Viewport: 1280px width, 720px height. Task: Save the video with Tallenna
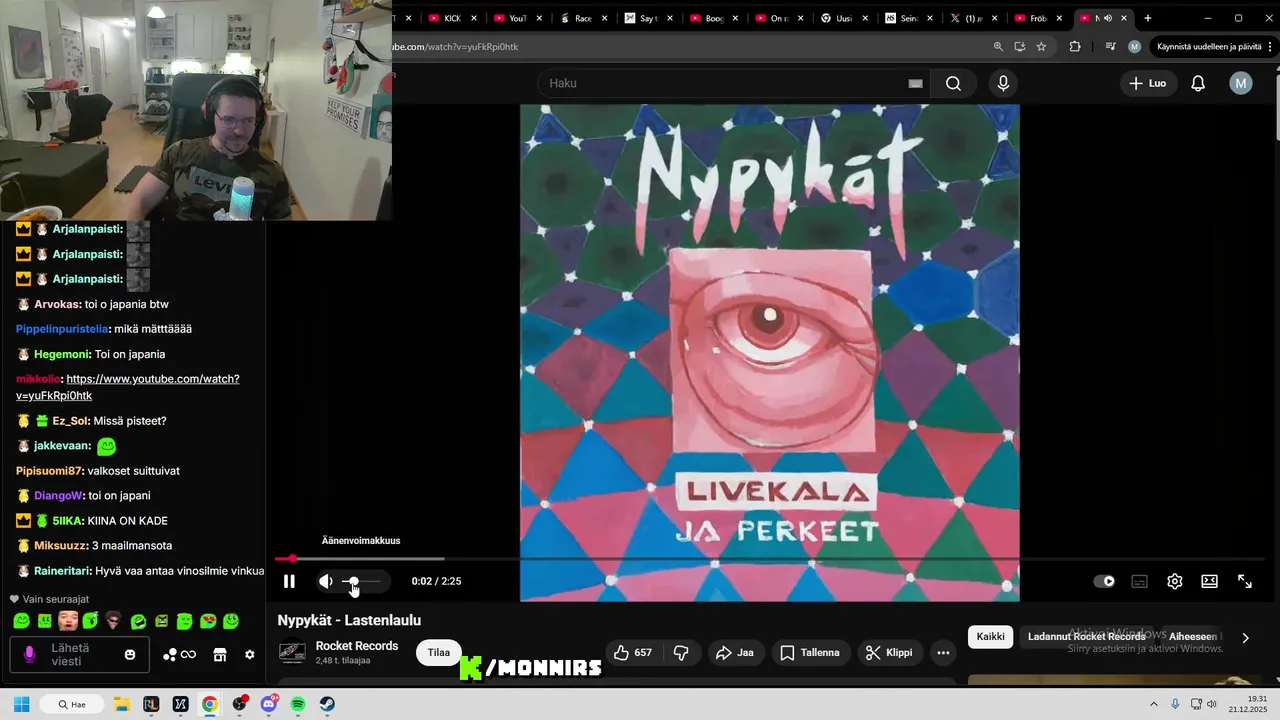(x=811, y=653)
